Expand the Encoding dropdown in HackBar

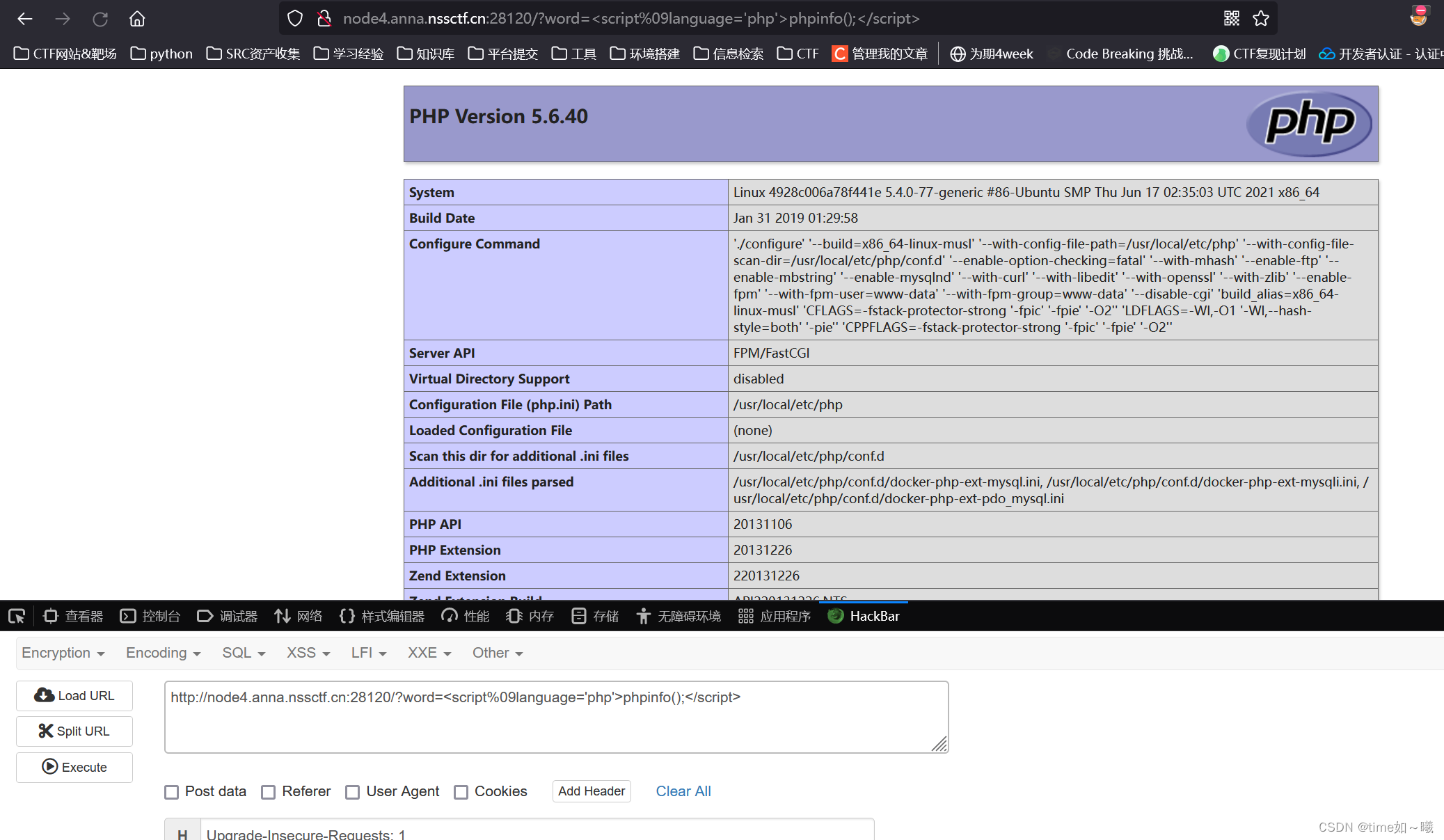pos(163,653)
